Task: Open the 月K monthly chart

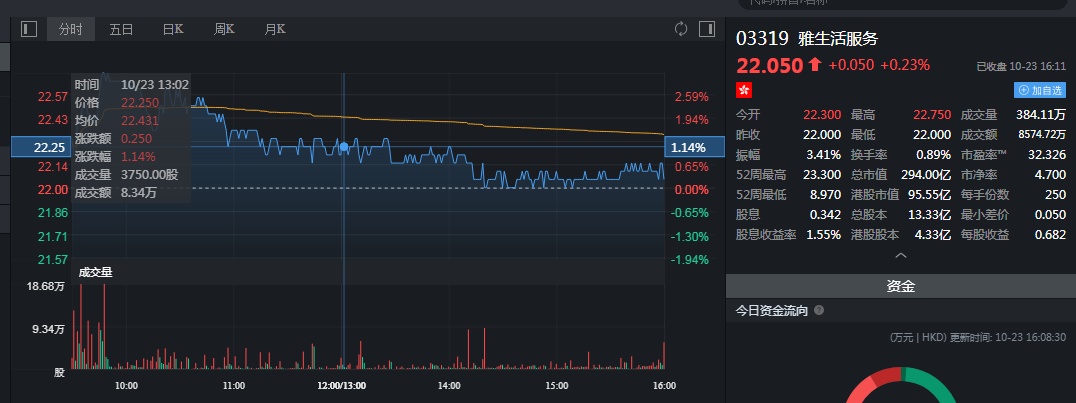Action: 275,29
